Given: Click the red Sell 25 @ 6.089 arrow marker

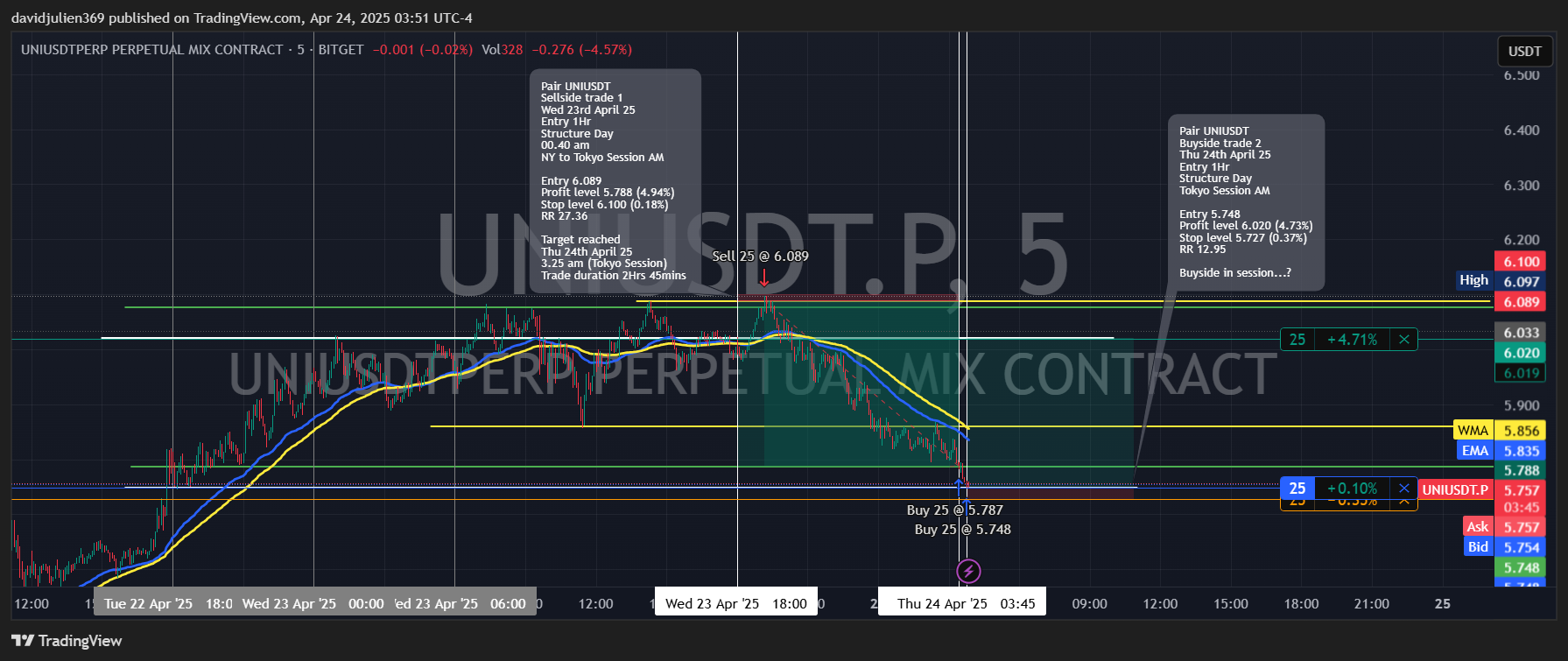Looking at the screenshot, I should pyautogui.click(x=764, y=278).
